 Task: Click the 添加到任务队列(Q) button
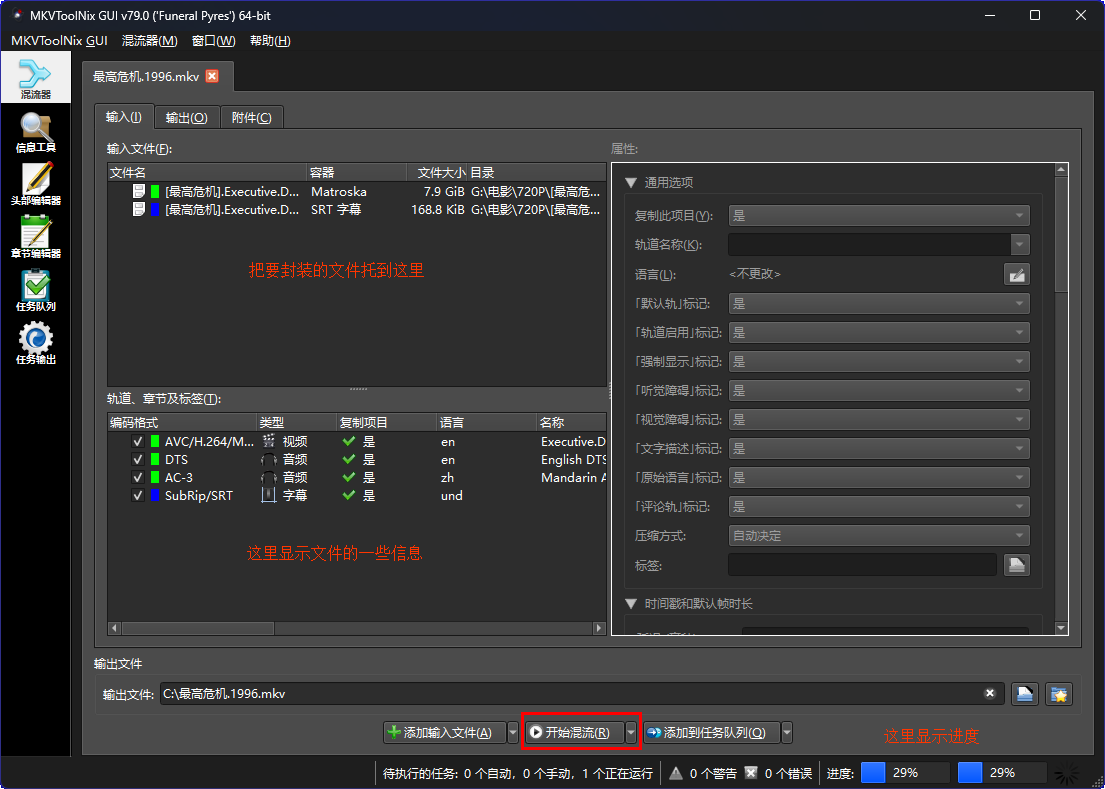tap(712, 733)
